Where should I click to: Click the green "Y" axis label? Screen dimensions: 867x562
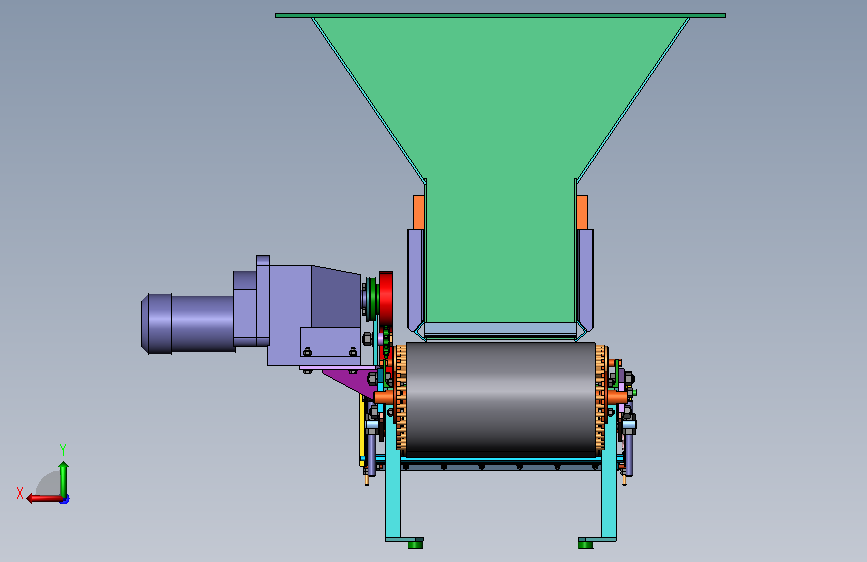pos(63,449)
